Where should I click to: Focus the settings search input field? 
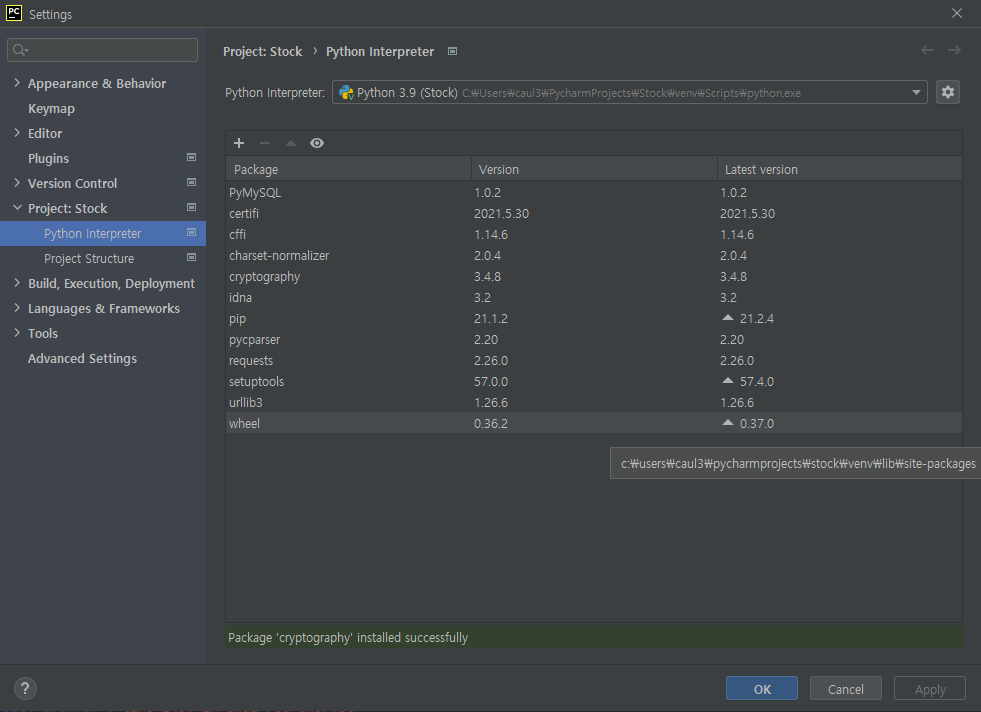pos(103,50)
